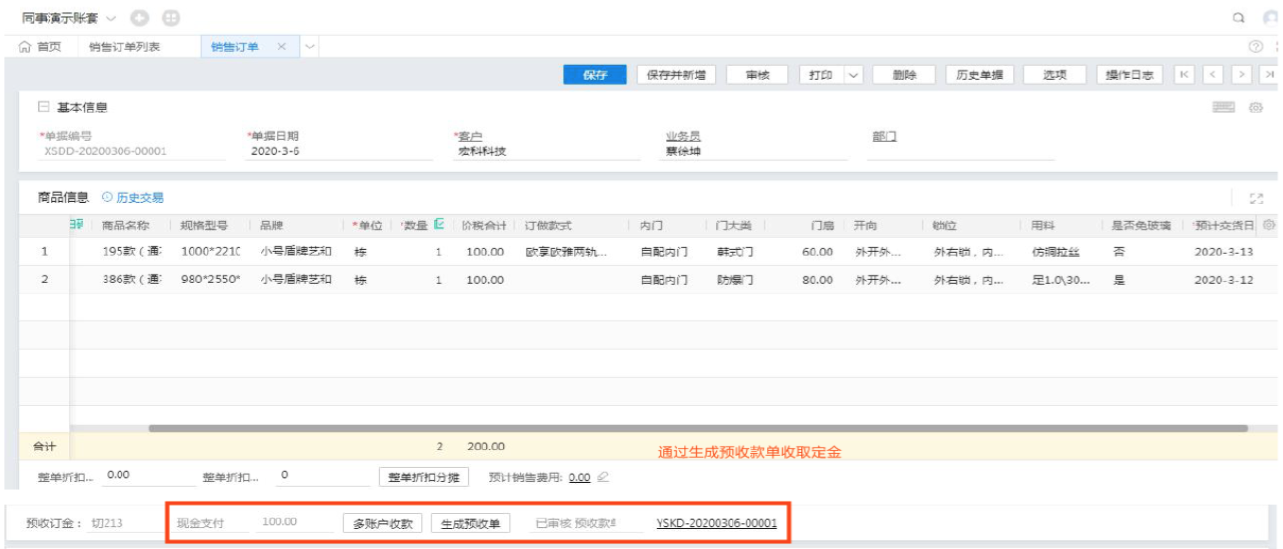Open basic info settings gear icon

click(1255, 107)
